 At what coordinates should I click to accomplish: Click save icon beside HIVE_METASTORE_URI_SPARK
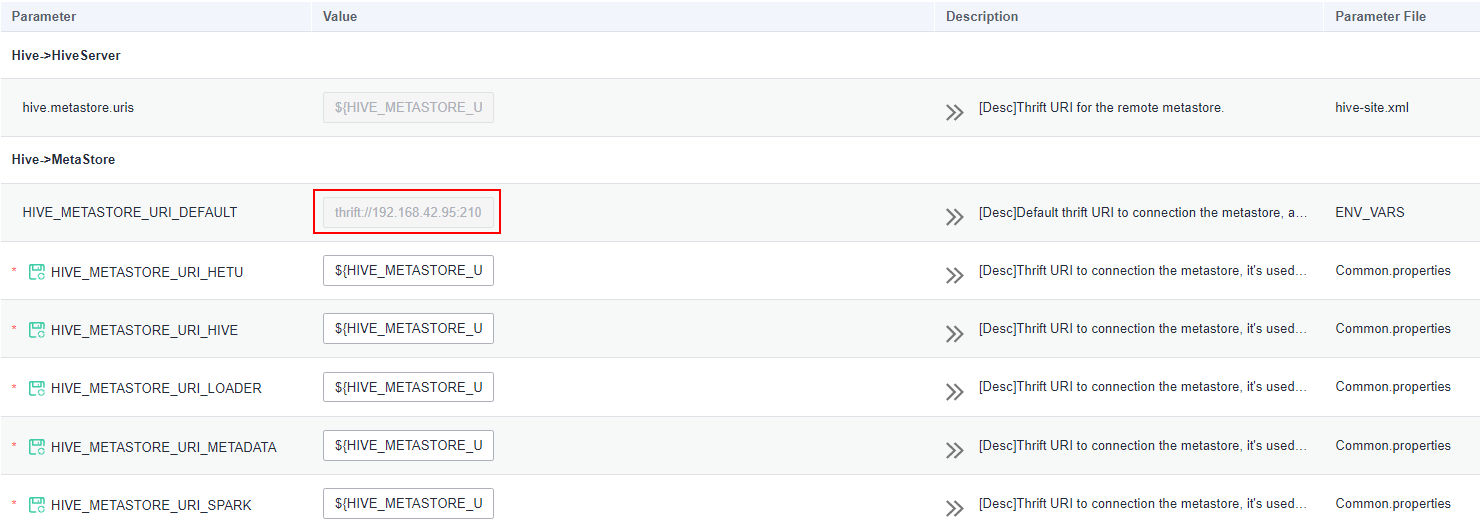37,505
